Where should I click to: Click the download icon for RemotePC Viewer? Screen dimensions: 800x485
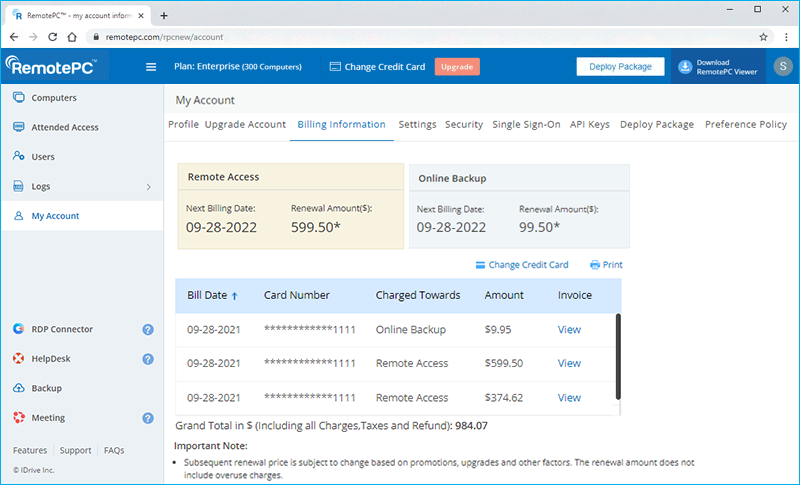pos(685,67)
